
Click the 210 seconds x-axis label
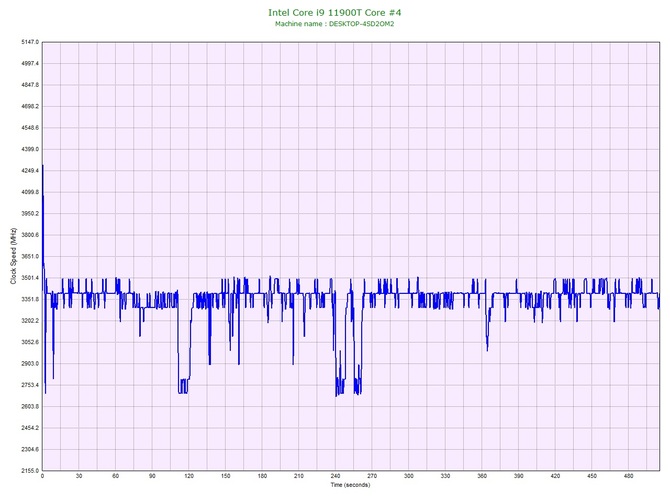(299, 476)
